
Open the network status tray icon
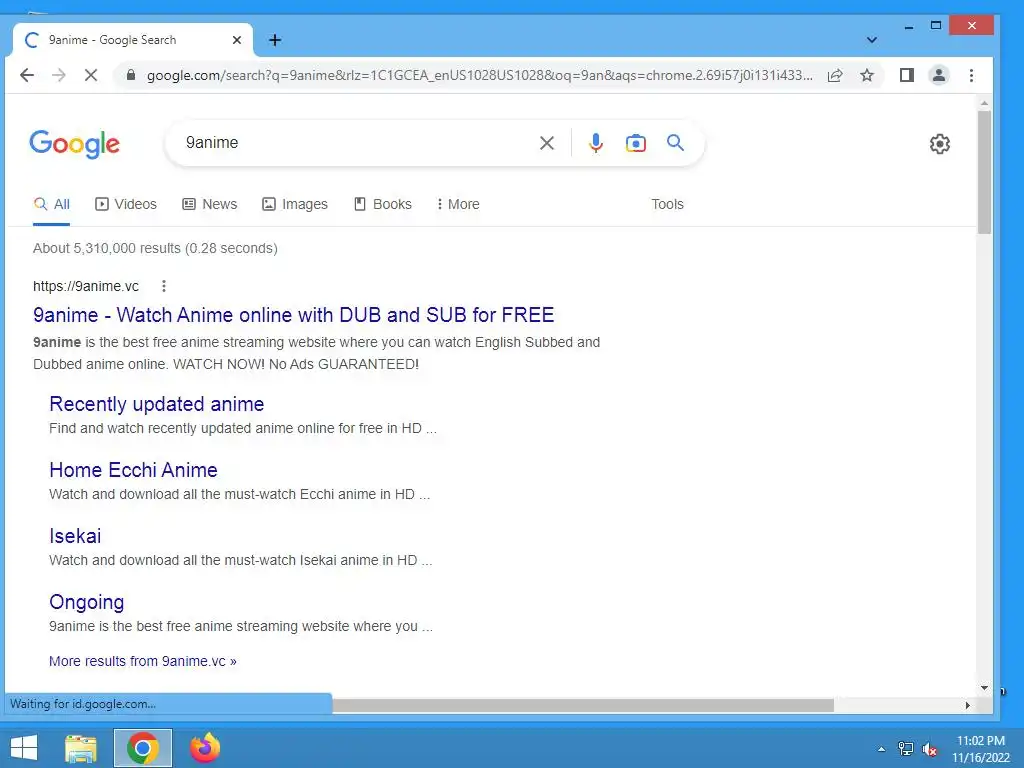pyautogui.click(x=905, y=749)
